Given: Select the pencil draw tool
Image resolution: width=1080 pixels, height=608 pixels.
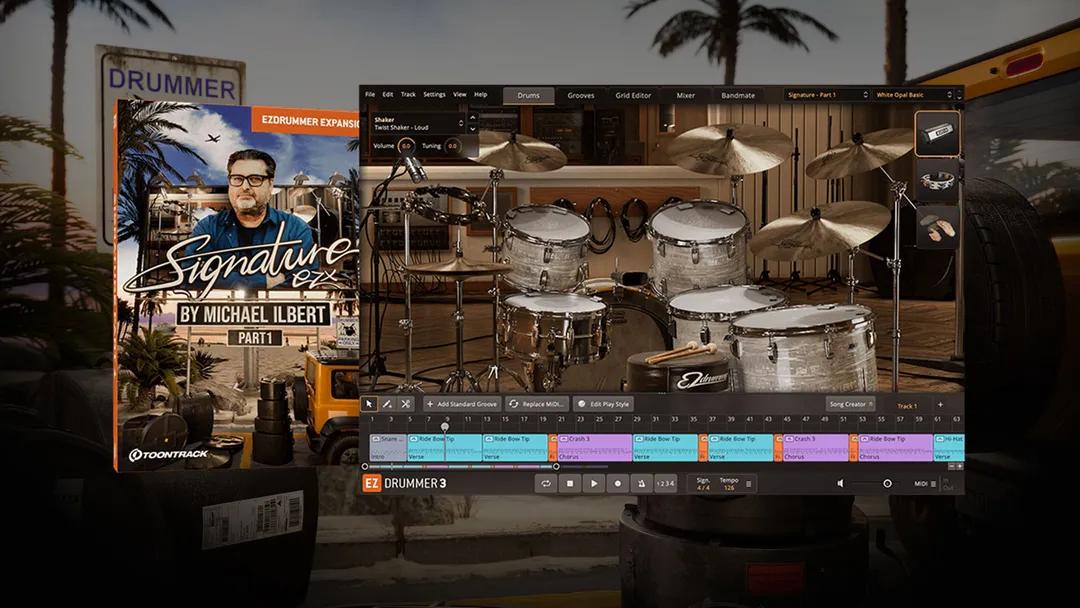Looking at the screenshot, I should tap(388, 404).
